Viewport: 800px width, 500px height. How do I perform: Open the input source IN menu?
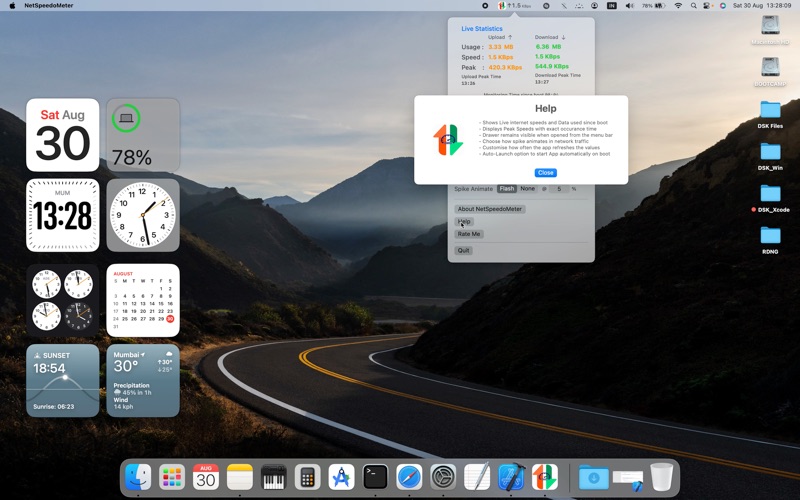click(611, 6)
